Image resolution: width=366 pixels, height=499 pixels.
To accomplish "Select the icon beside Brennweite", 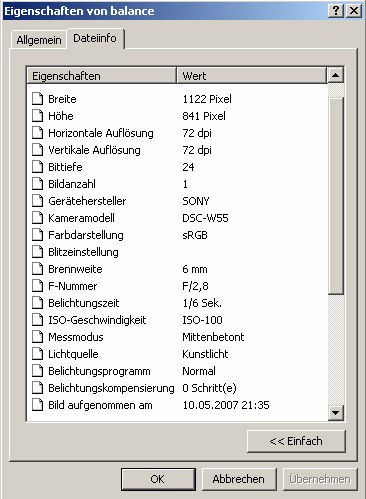I will (38, 269).
